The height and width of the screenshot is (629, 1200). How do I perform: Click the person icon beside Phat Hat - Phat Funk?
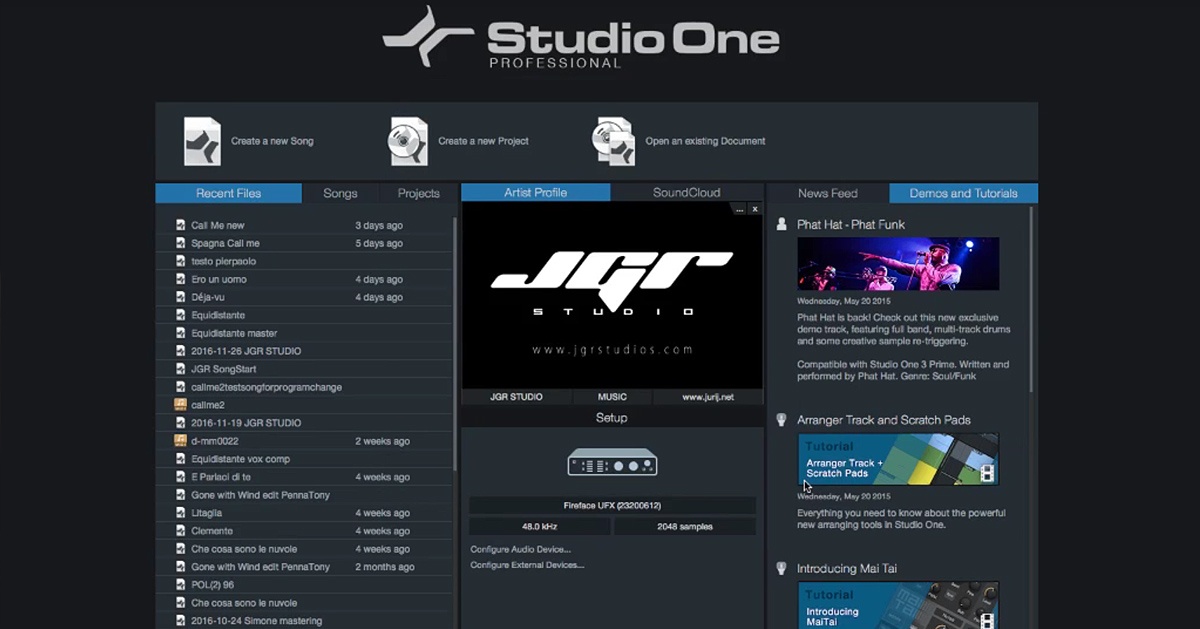[782, 225]
